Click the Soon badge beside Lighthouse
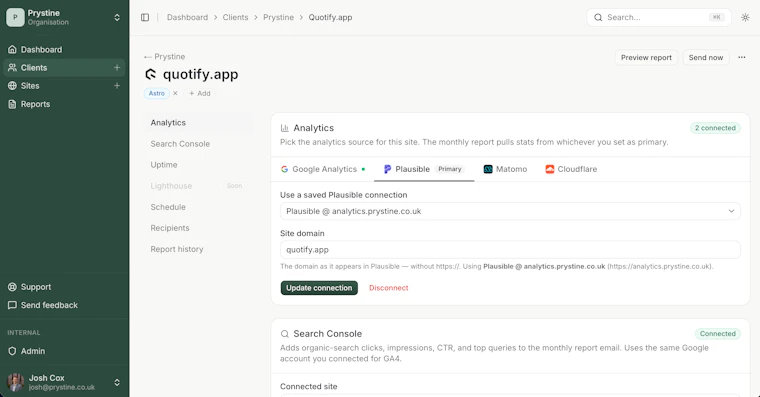This screenshot has height=397, width=760. [x=234, y=186]
